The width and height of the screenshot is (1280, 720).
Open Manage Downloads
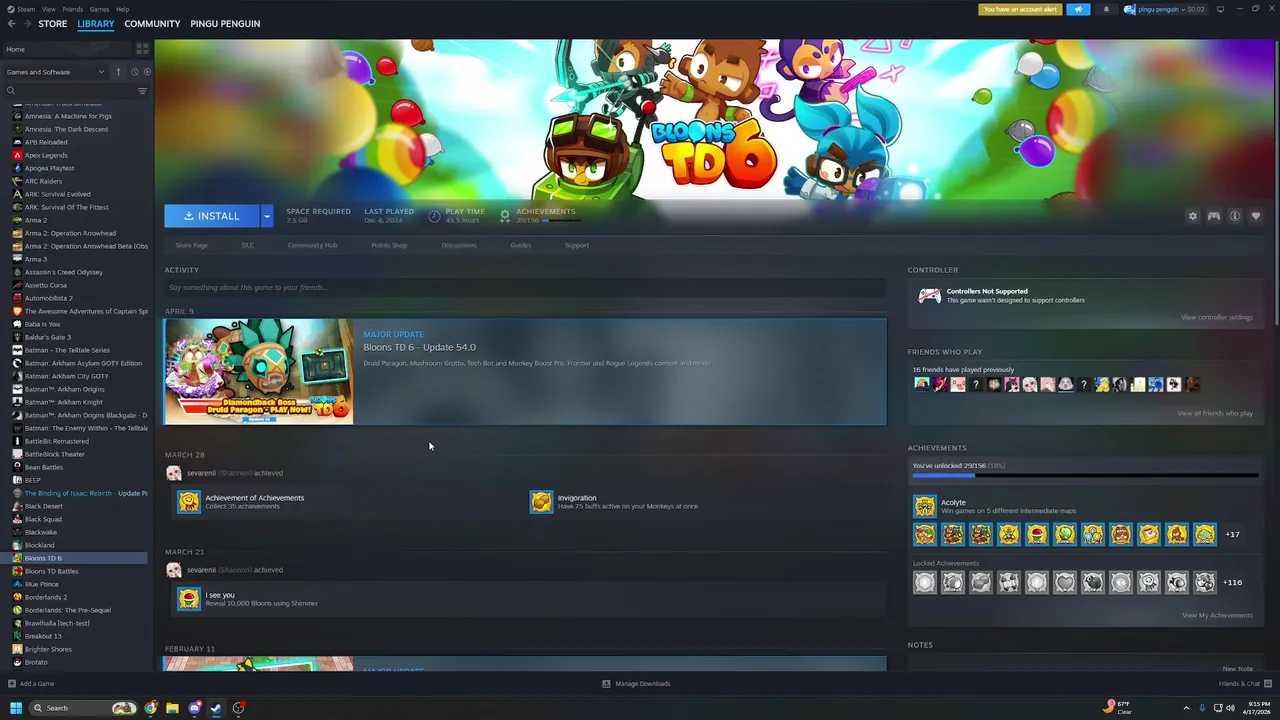coord(636,684)
